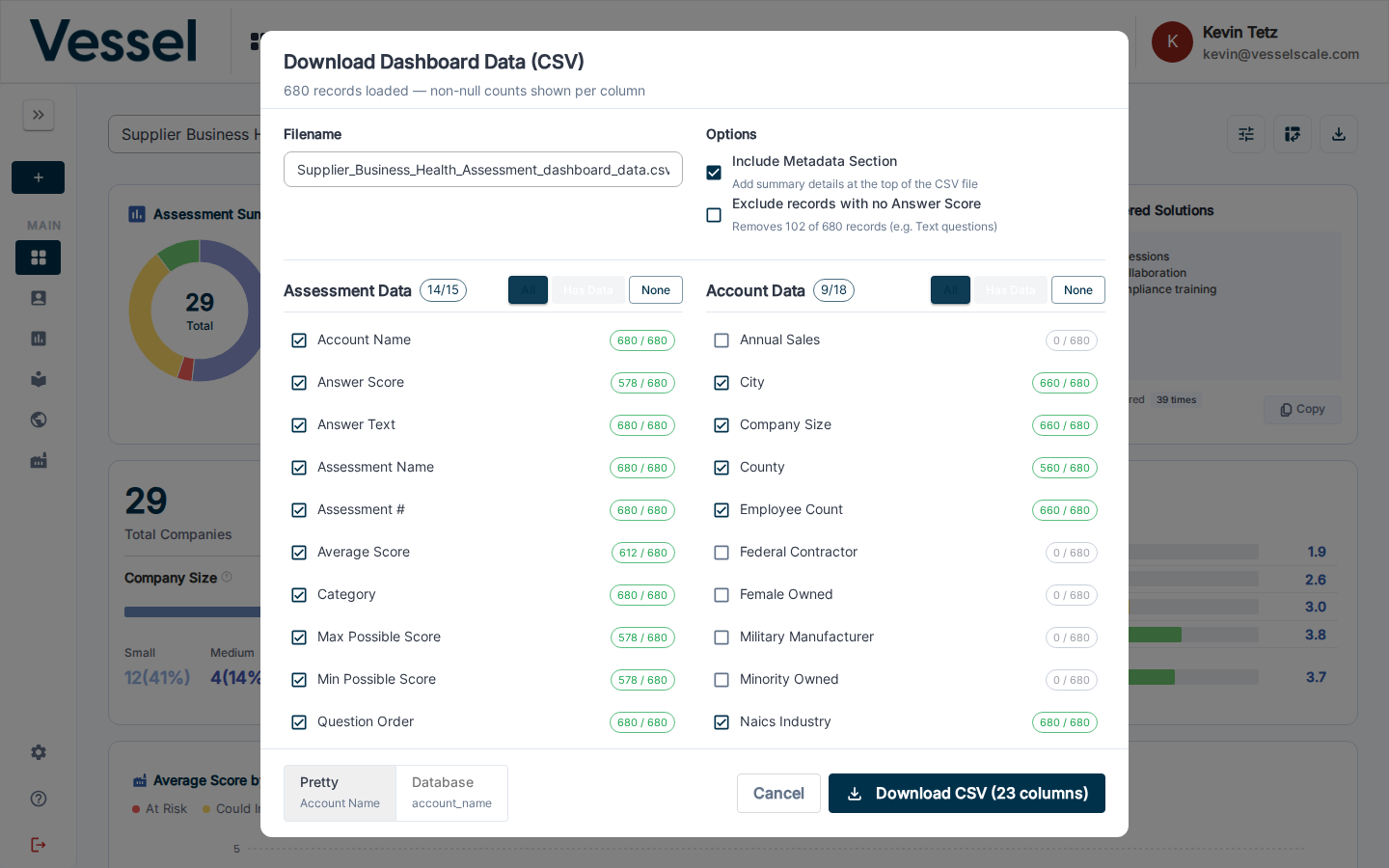Open the factory icon in sidebar

pyautogui.click(x=39, y=461)
